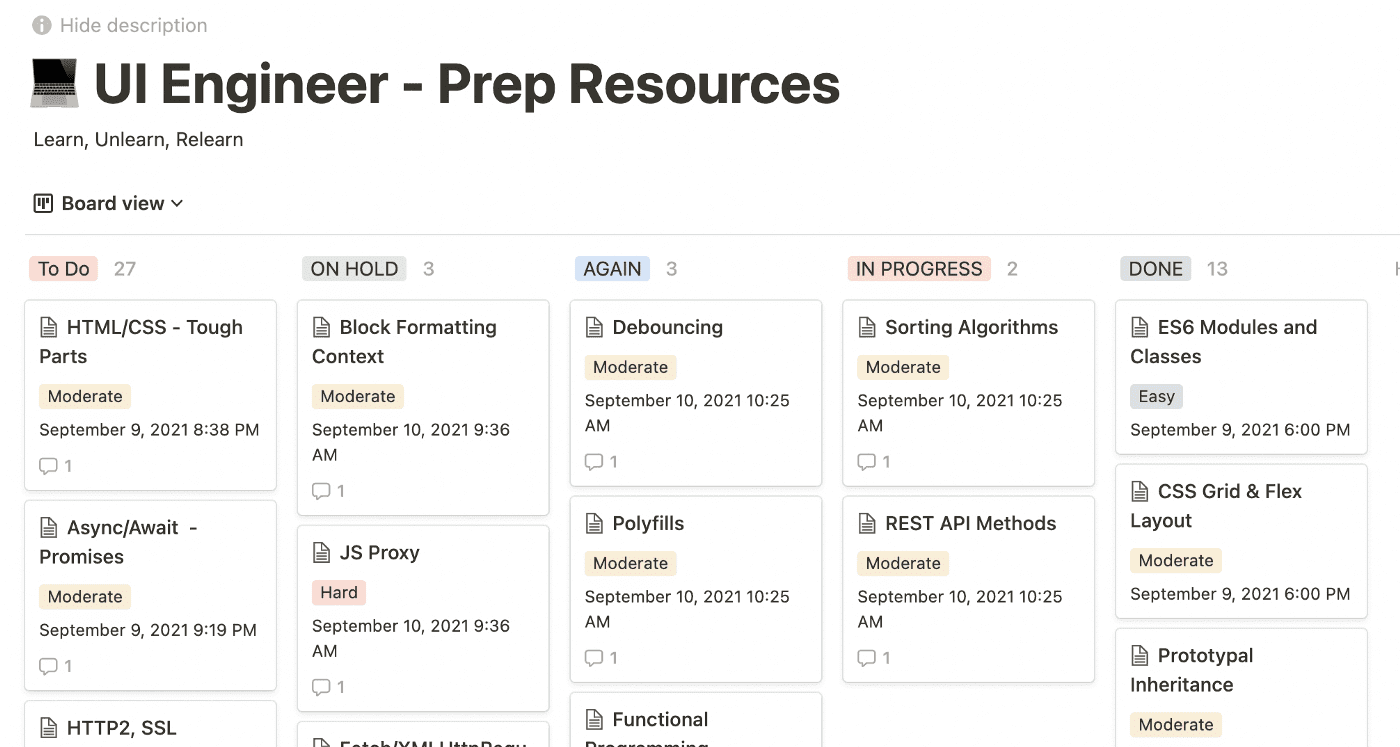The height and width of the screenshot is (747, 1400).
Task: Open the comment icon on Sorting Algorithms card
Action: point(869,461)
